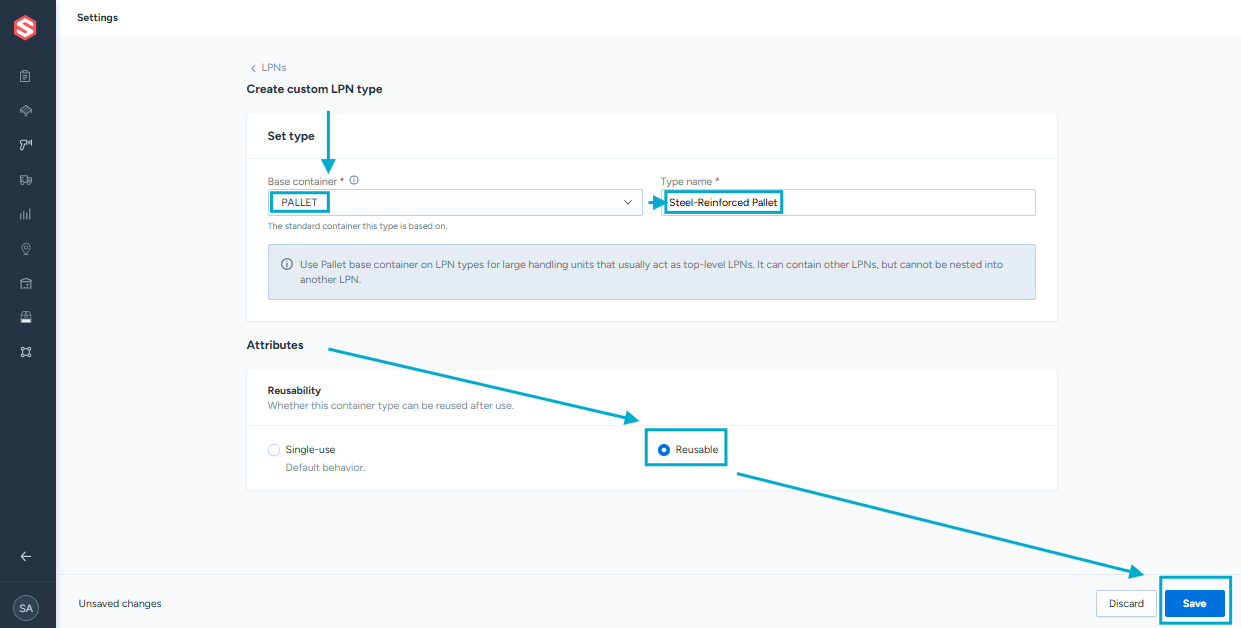Open the stacked box icon in sidebar

pos(26,110)
